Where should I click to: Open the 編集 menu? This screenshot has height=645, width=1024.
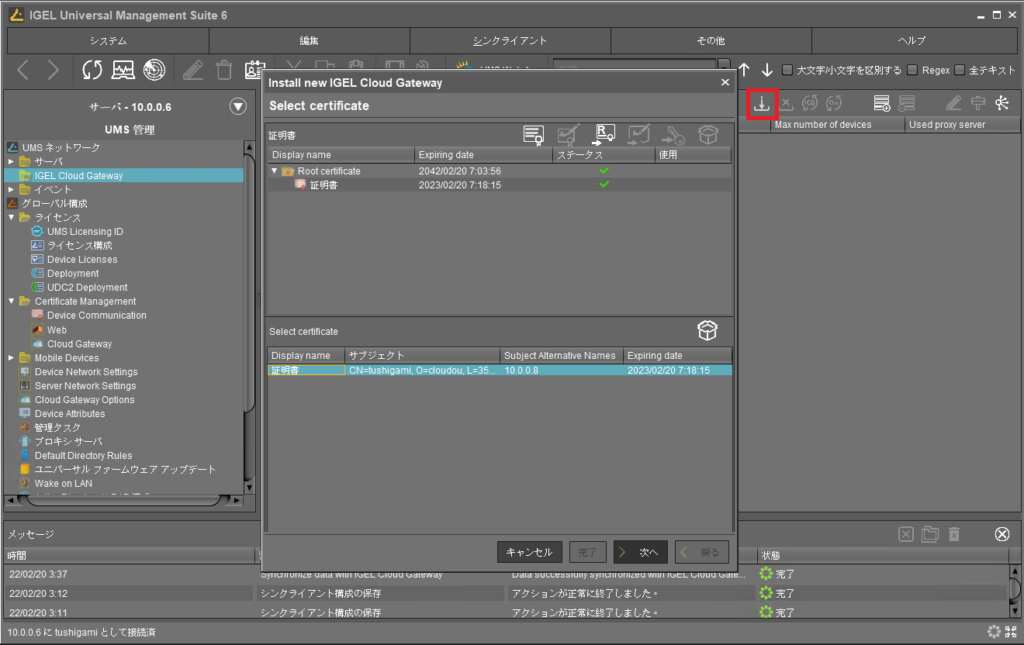309,40
